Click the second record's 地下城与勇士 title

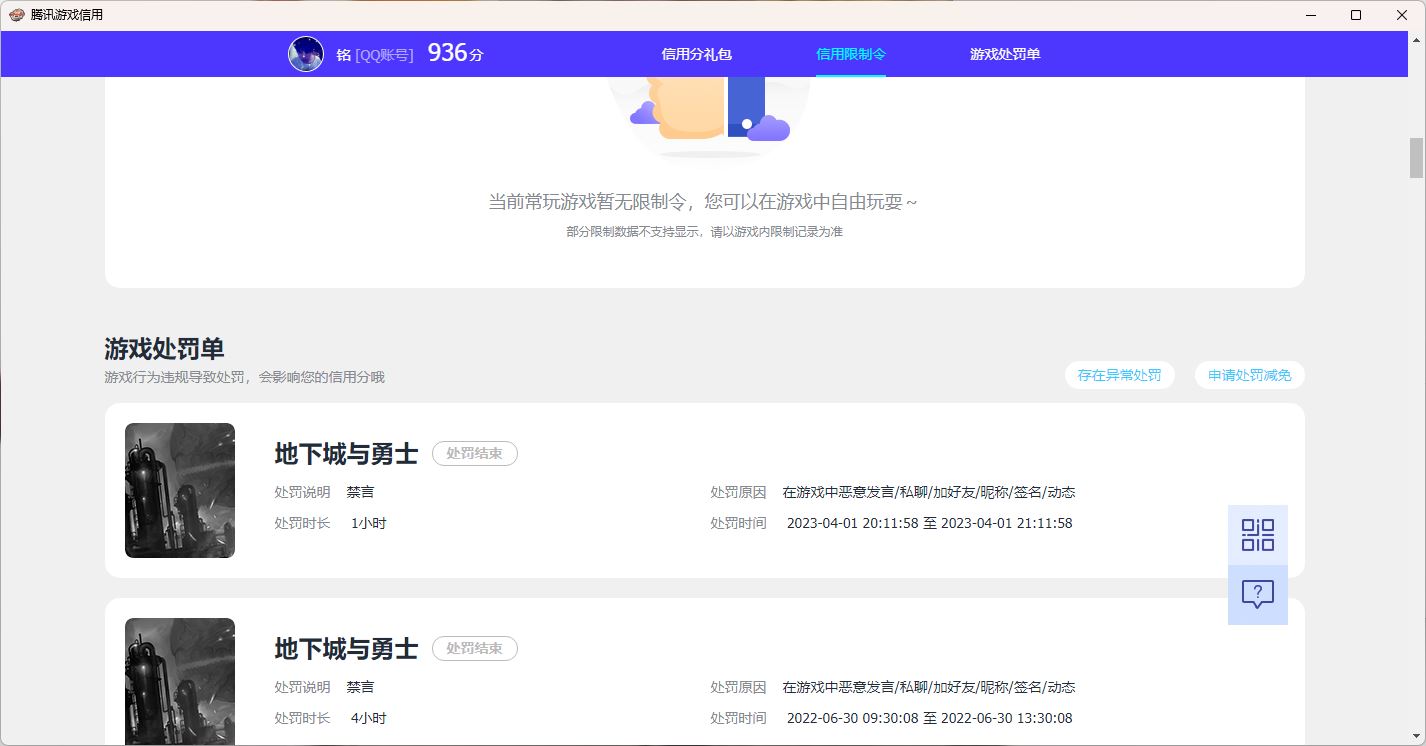(346, 649)
